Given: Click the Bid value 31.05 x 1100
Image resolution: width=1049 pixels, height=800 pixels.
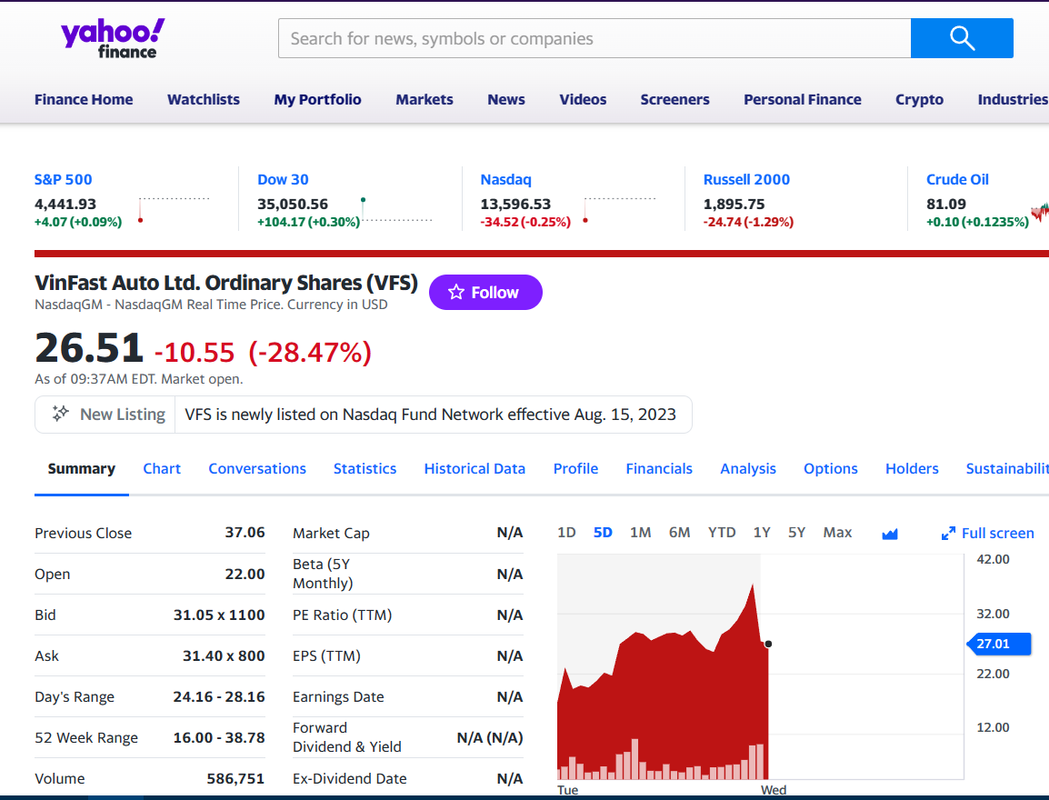Looking at the screenshot, I should 219,615.
